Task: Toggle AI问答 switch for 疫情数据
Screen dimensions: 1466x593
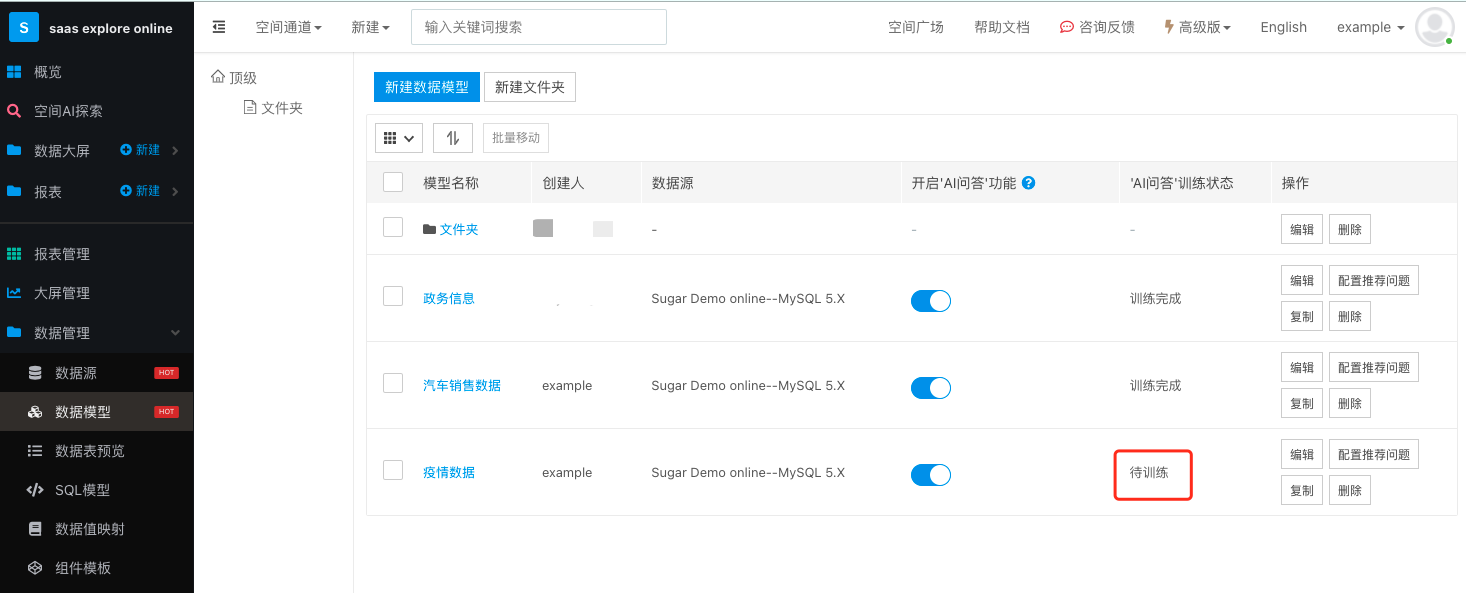Action: (x=931, y=474)
